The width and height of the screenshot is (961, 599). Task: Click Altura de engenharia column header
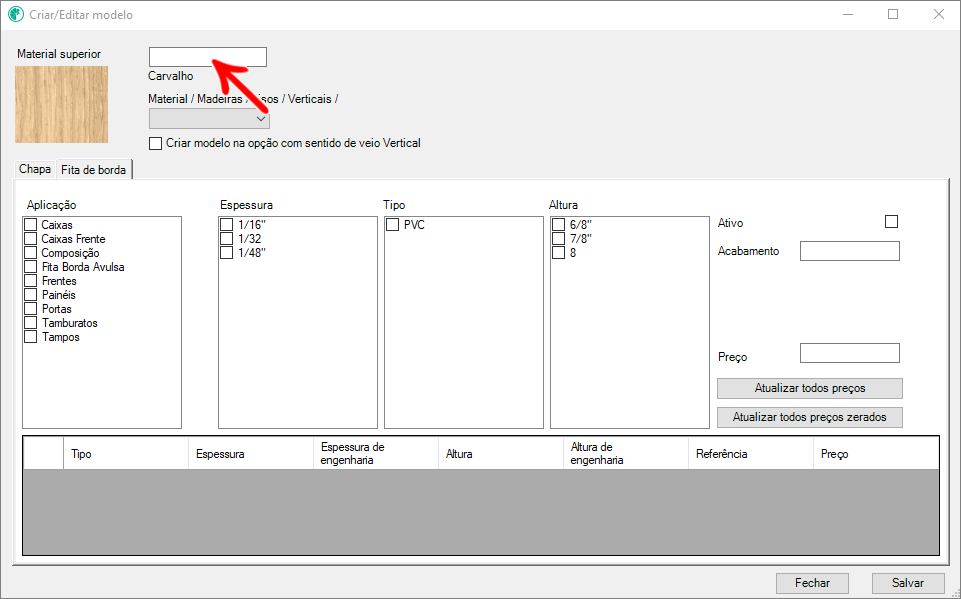(x=626, y=454)
